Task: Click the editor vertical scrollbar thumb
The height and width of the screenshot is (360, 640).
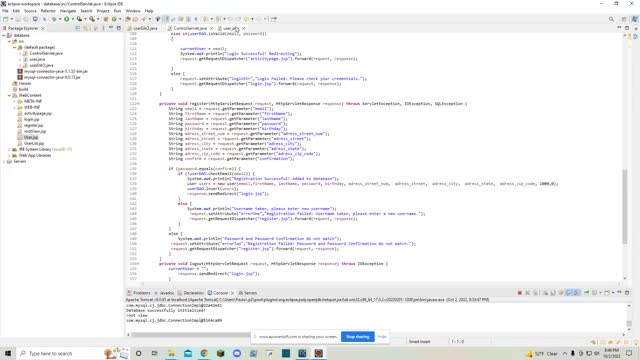Action: (624, 206)
